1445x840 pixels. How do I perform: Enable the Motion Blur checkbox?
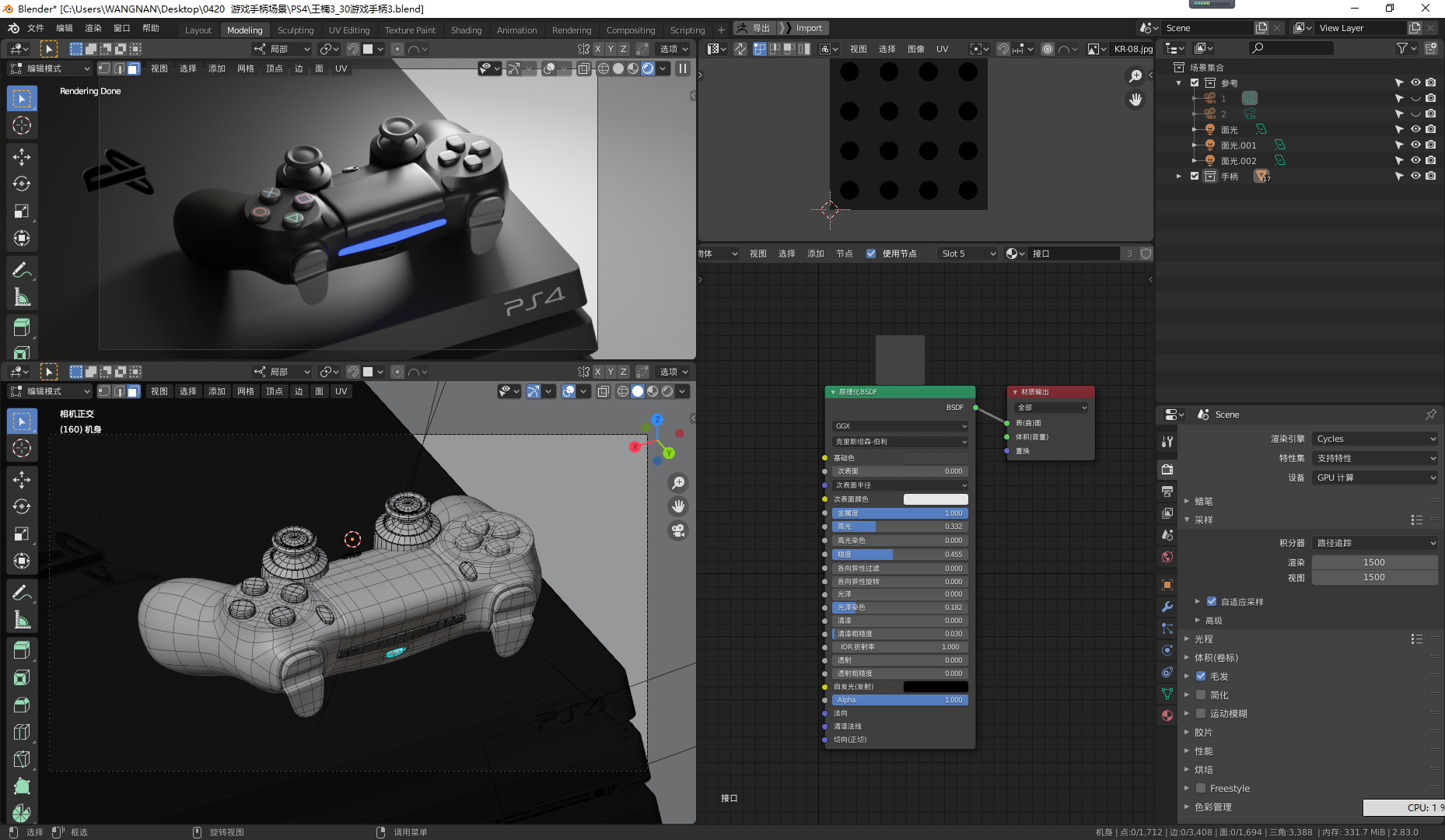(1201, 713)
